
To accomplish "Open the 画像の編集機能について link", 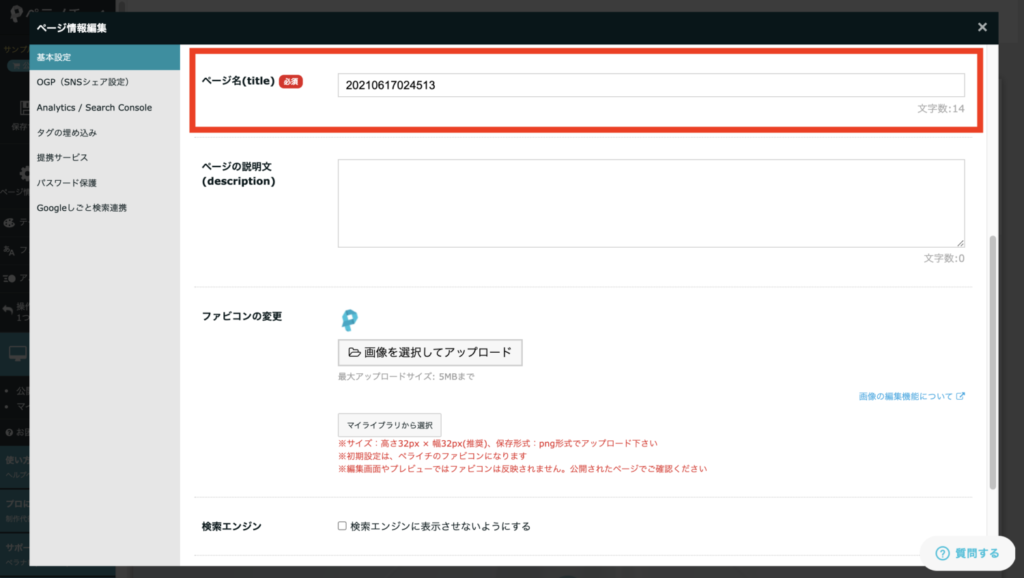I will tap(905, 396).
